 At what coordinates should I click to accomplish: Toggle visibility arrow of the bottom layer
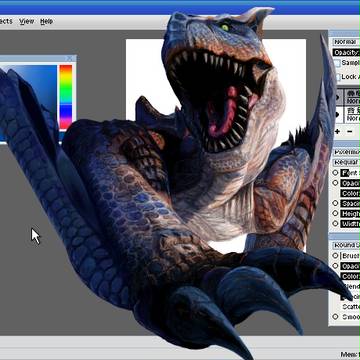pyautogui.click(x=338, y=115)
